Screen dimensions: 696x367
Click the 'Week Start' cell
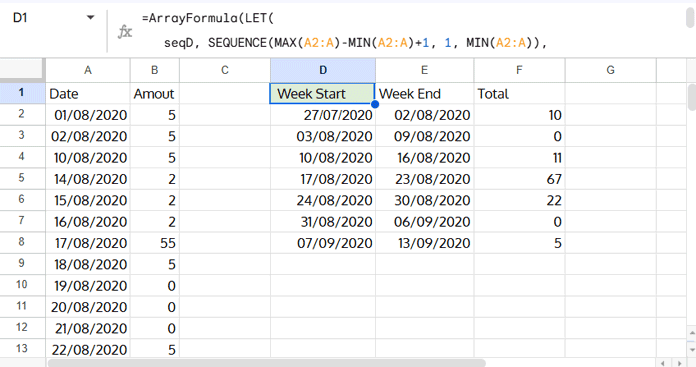click(323, 94)
